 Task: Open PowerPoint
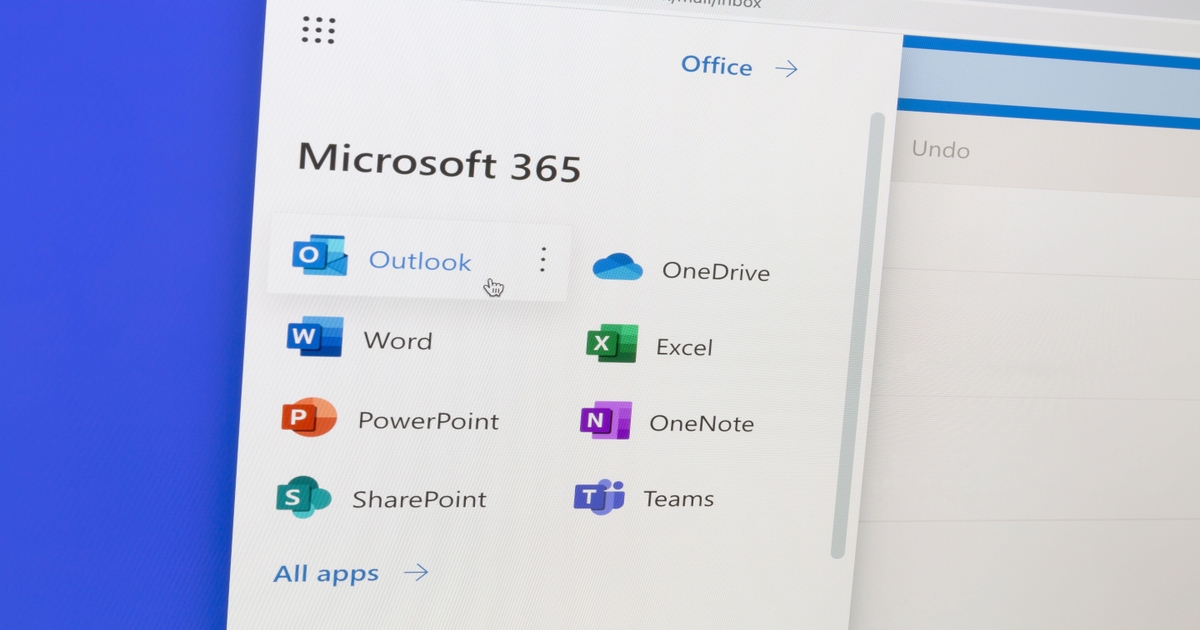coord(429,420)
